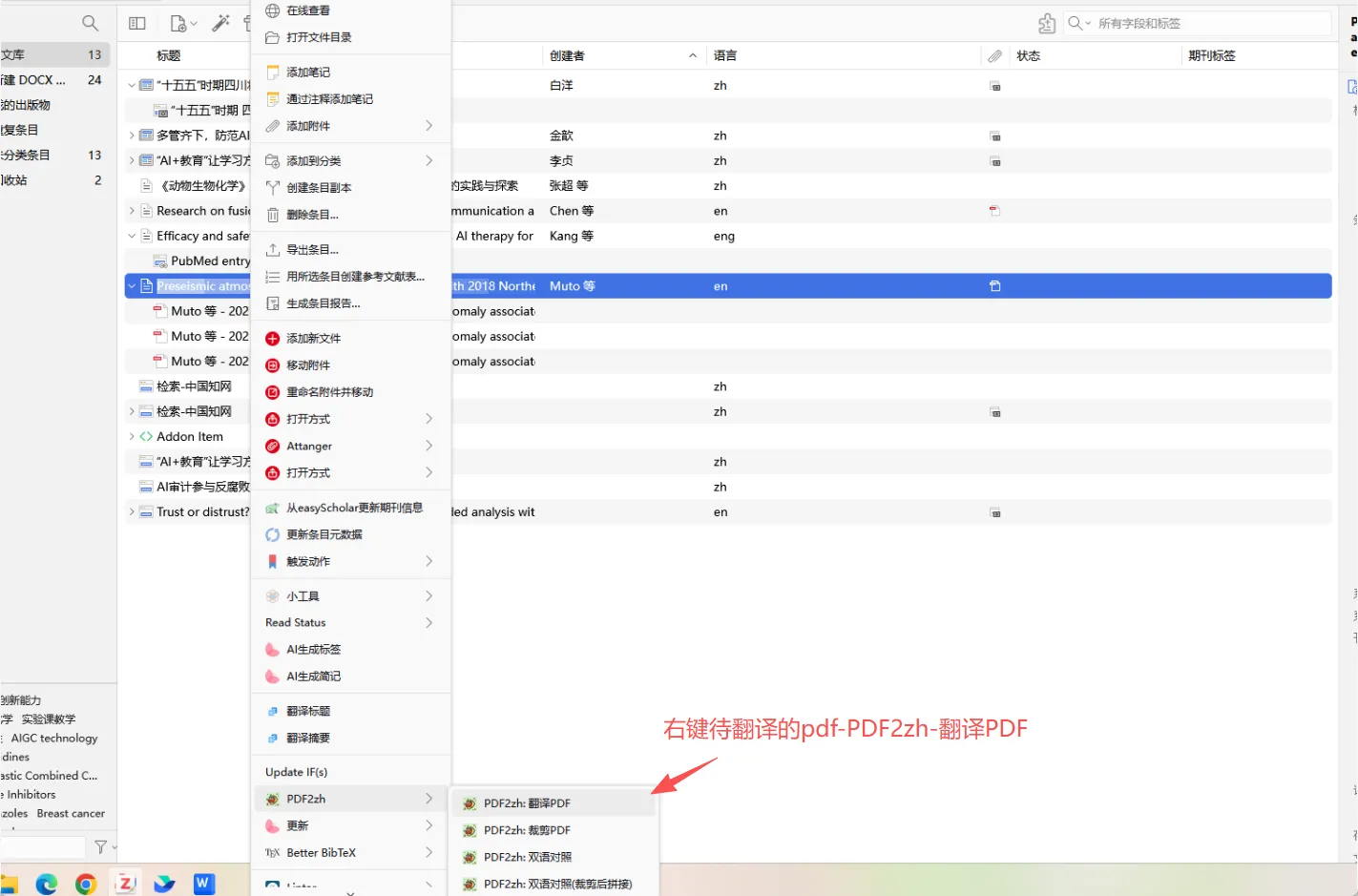Viewport: 1358px width, 896px height.
Task: Click the tag filter funnel icon
Action: coord(100,846)
